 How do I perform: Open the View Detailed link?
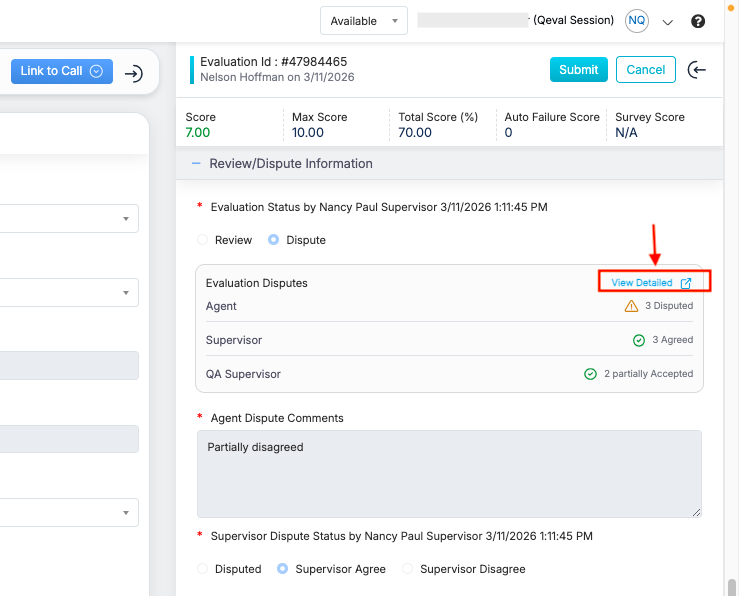(642, 283)
